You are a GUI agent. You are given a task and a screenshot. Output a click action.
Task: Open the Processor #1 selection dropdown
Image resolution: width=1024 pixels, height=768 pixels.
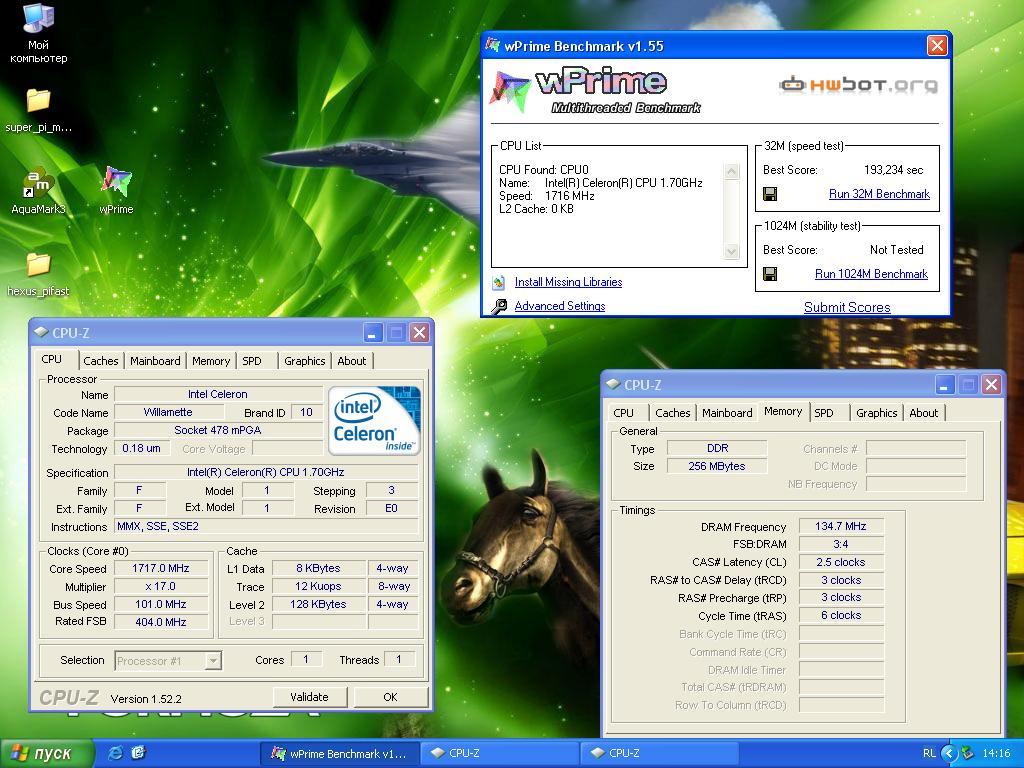point(213,661)
